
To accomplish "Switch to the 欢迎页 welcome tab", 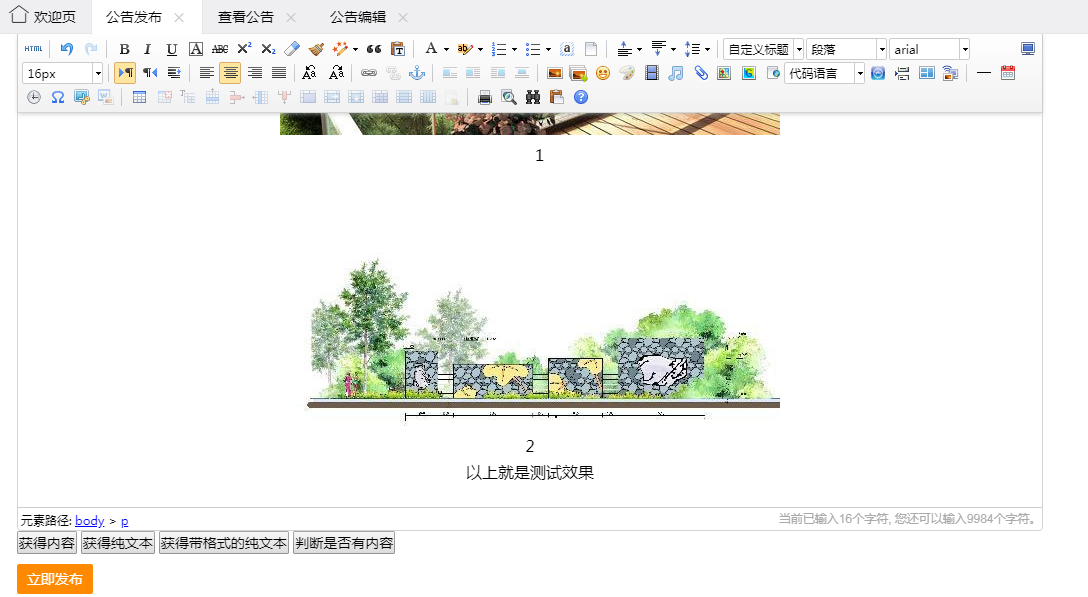I will [x=46, y=17].
